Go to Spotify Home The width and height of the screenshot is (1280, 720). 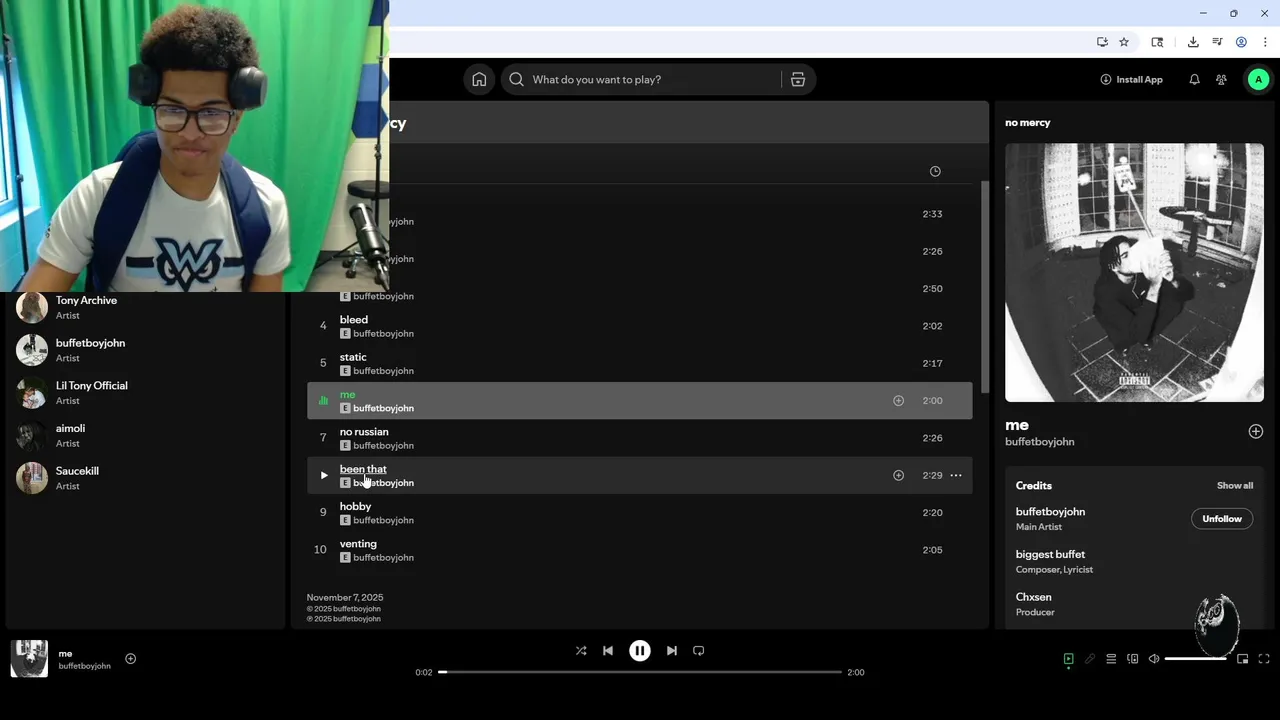[x=479, y=80]
